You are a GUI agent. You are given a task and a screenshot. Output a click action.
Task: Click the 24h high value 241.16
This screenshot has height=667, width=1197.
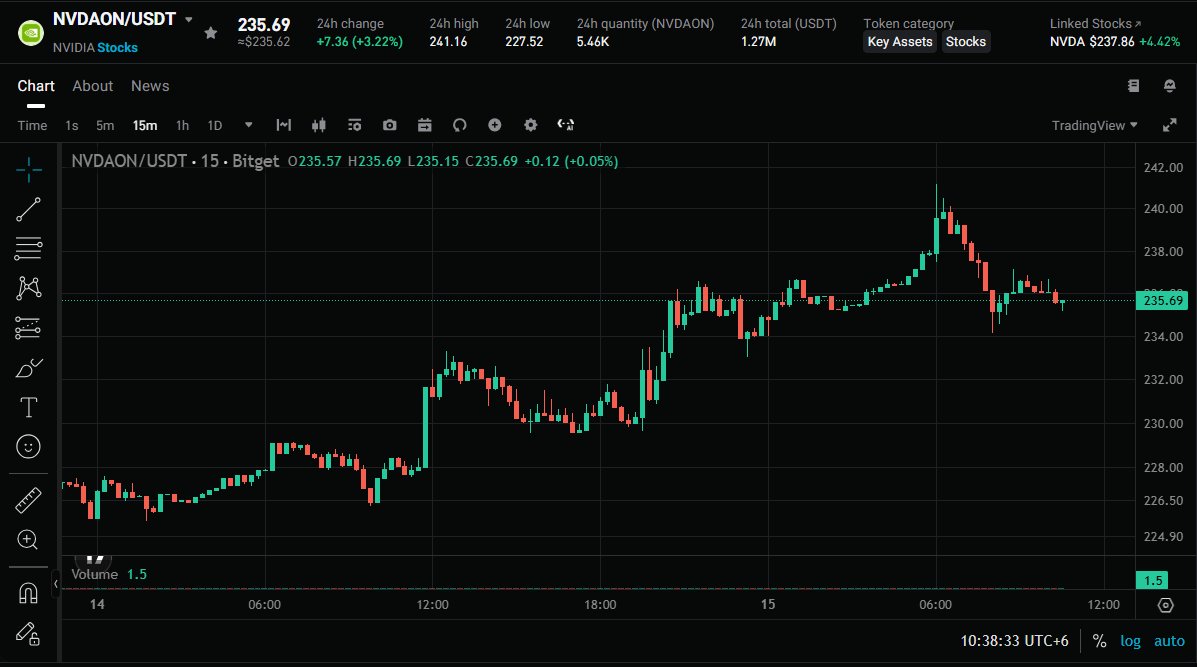448,42
